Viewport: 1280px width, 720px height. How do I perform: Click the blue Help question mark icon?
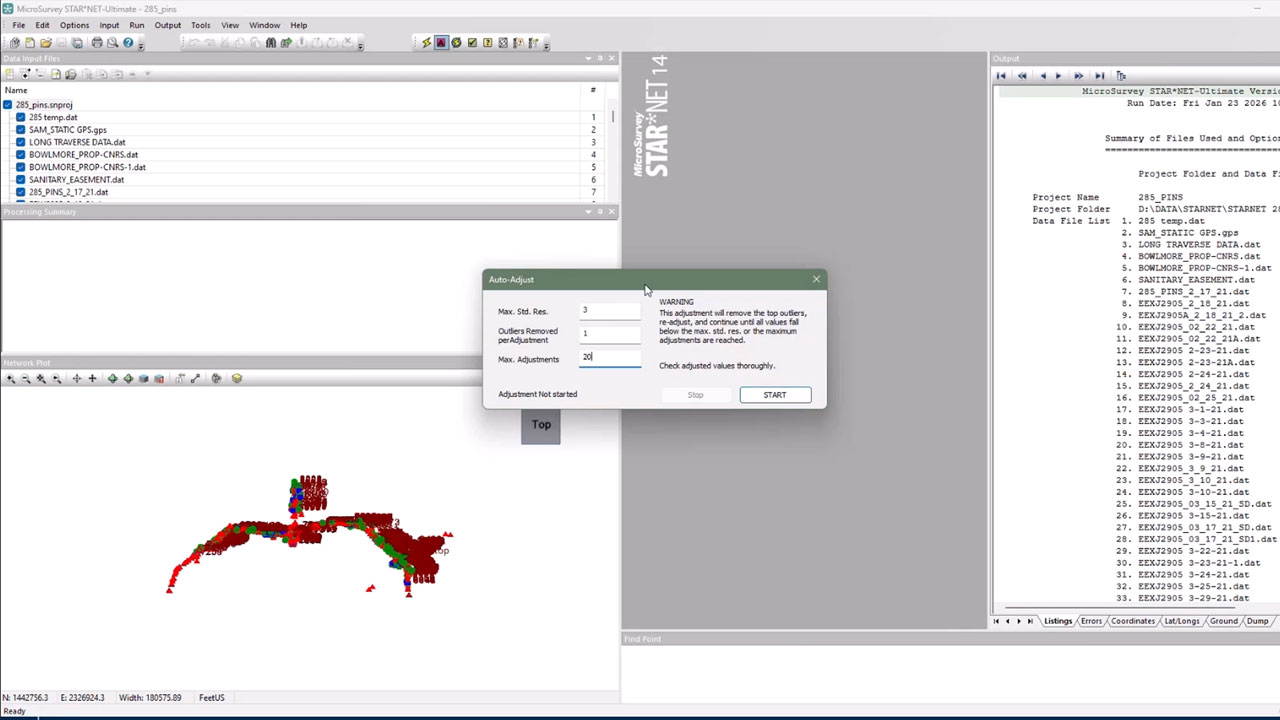pyautogui.click(x=128, y=43)
